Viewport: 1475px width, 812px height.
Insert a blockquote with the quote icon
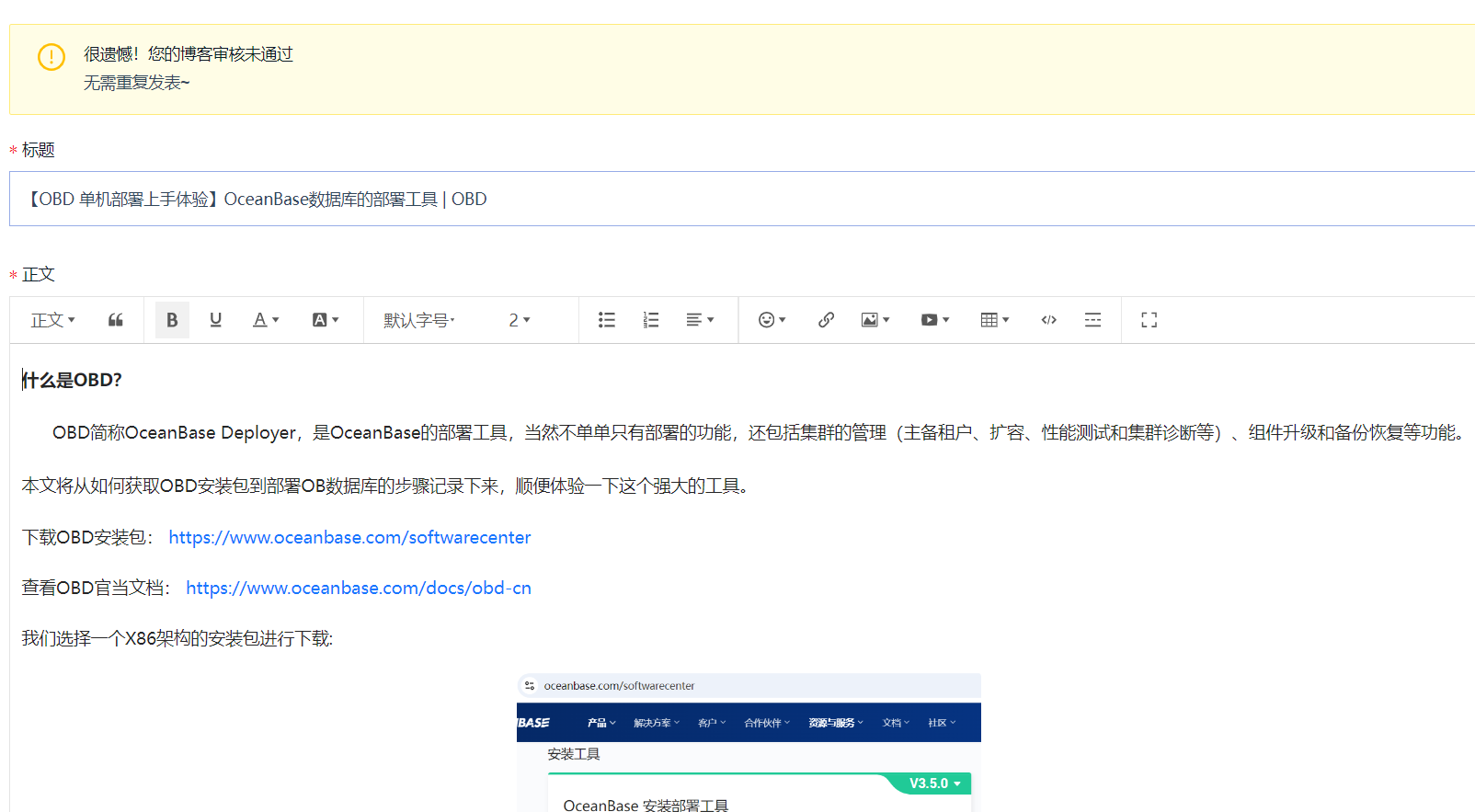click(116, 320)
